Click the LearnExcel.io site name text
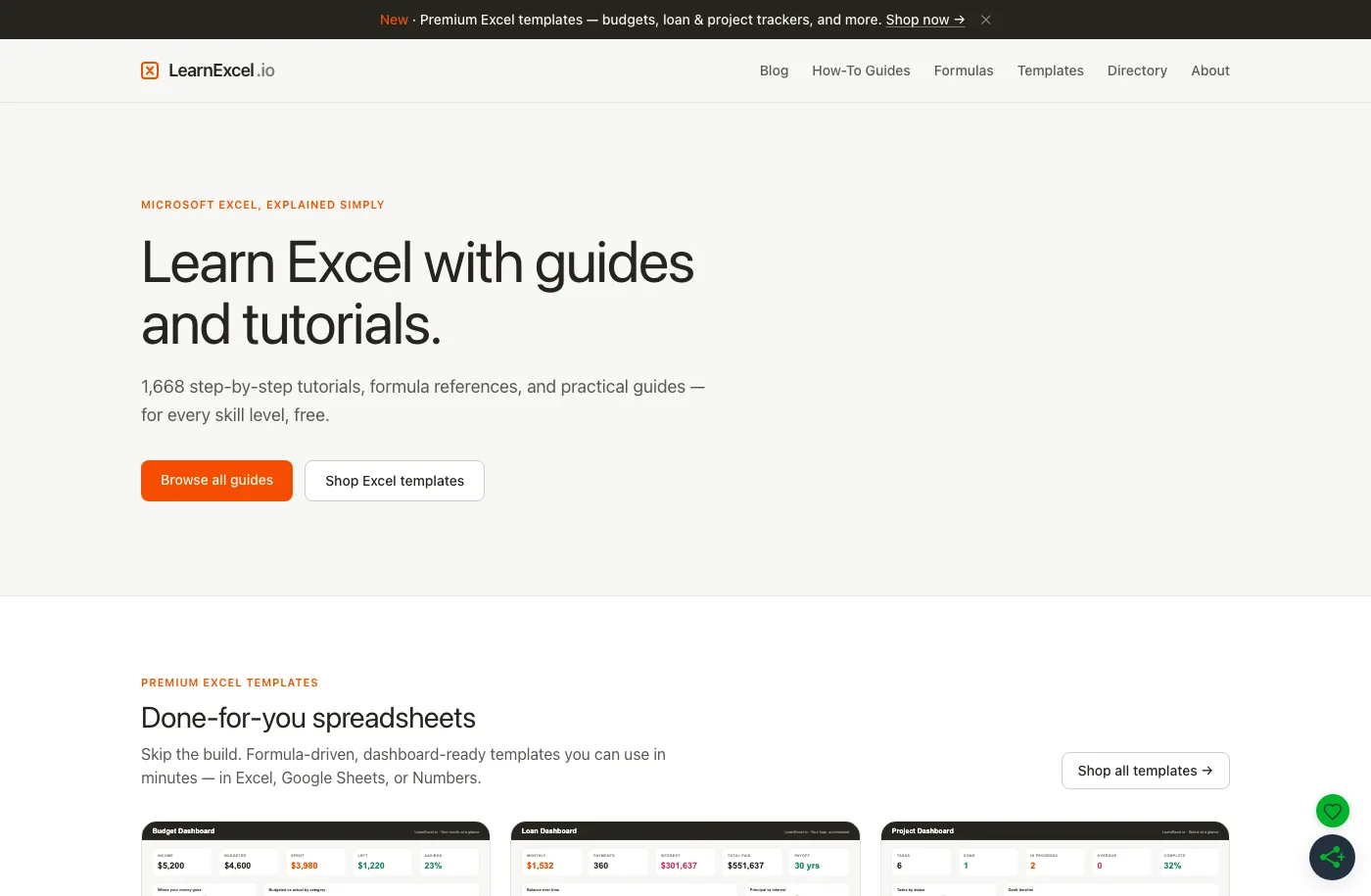 pyautogui.click(x=221, y=71)
